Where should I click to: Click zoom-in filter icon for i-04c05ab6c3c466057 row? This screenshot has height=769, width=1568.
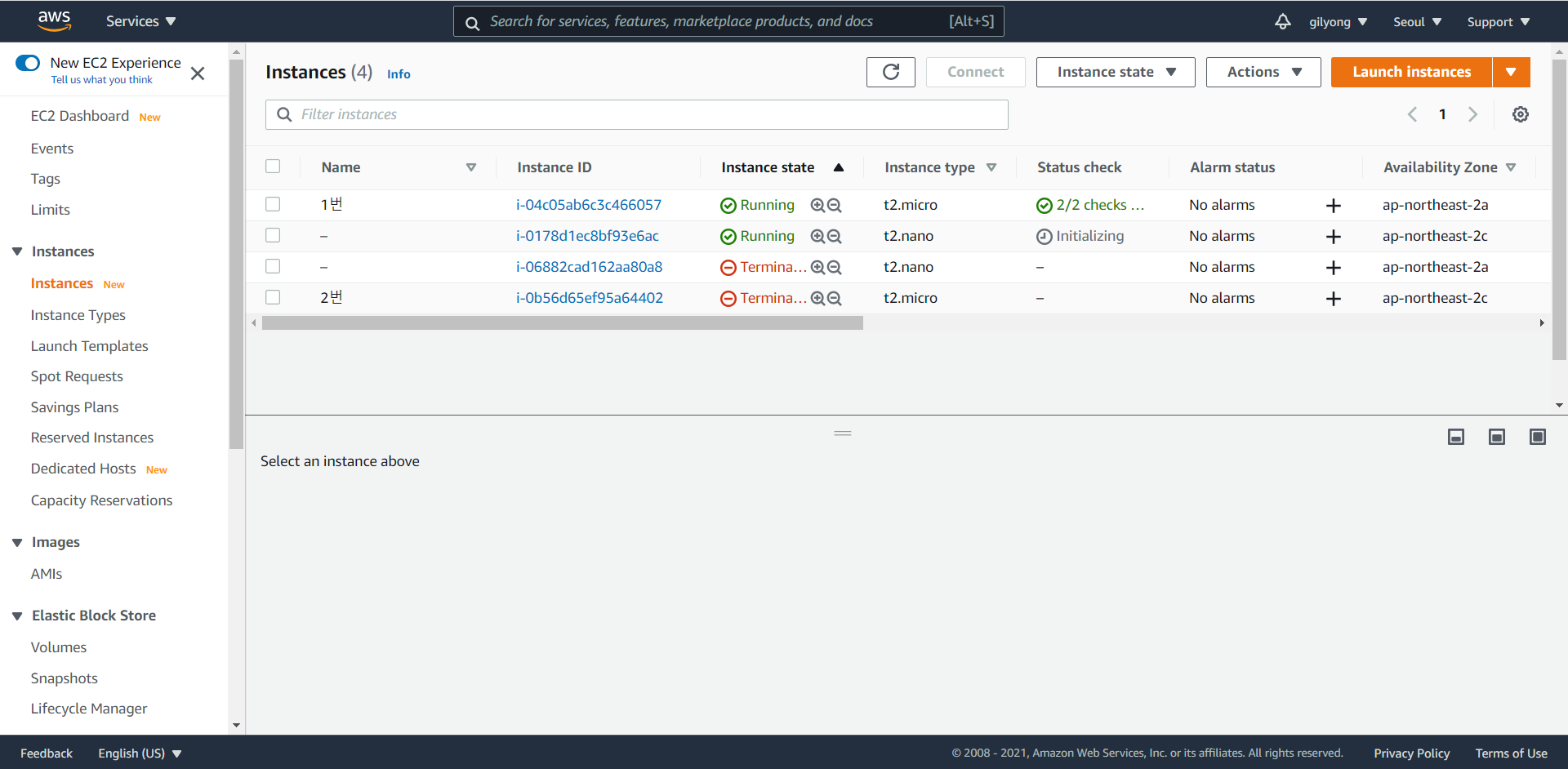817,205
